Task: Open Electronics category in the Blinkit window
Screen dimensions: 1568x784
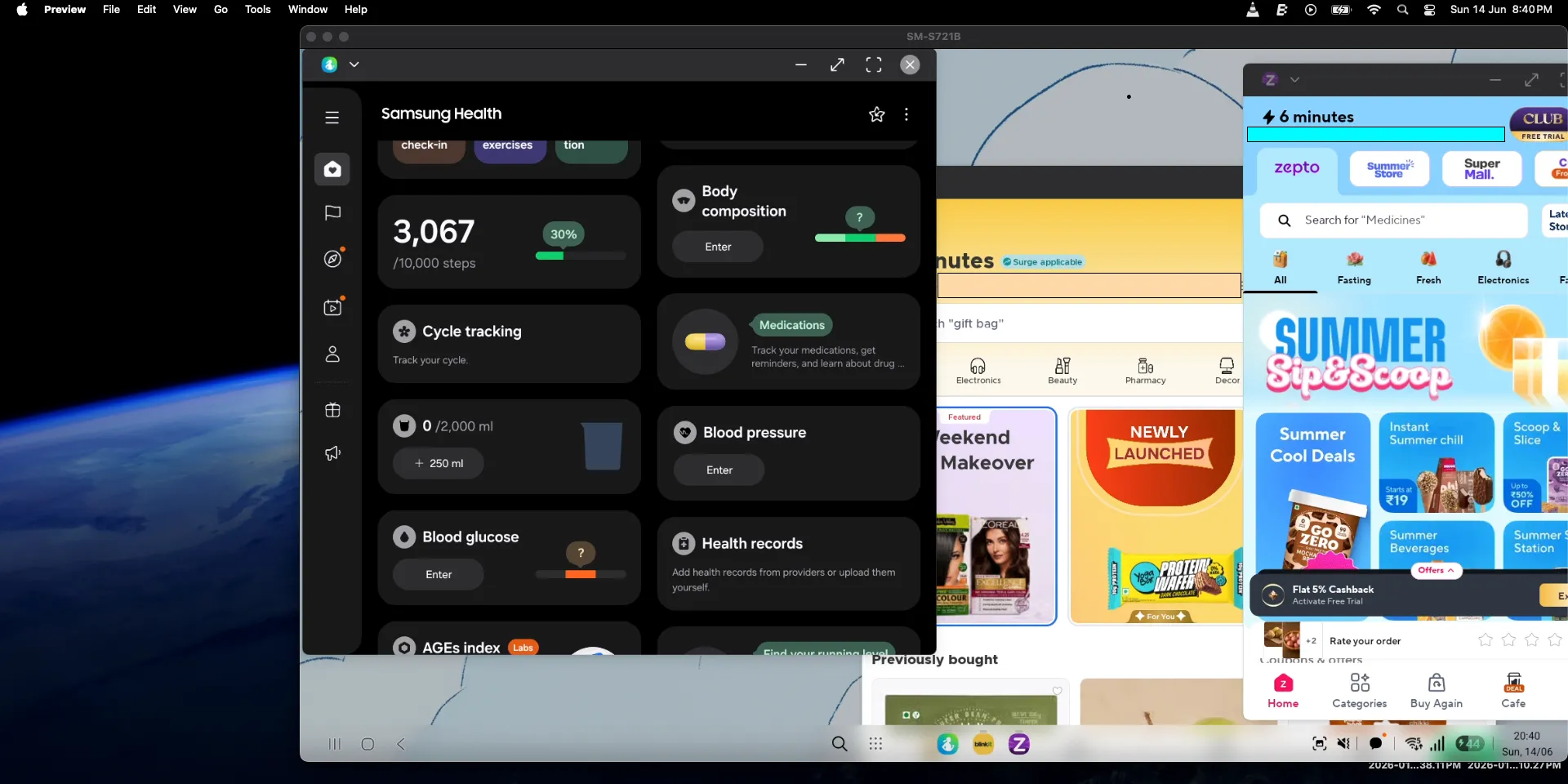Action: pyautogui.click(x=978, y=371)
